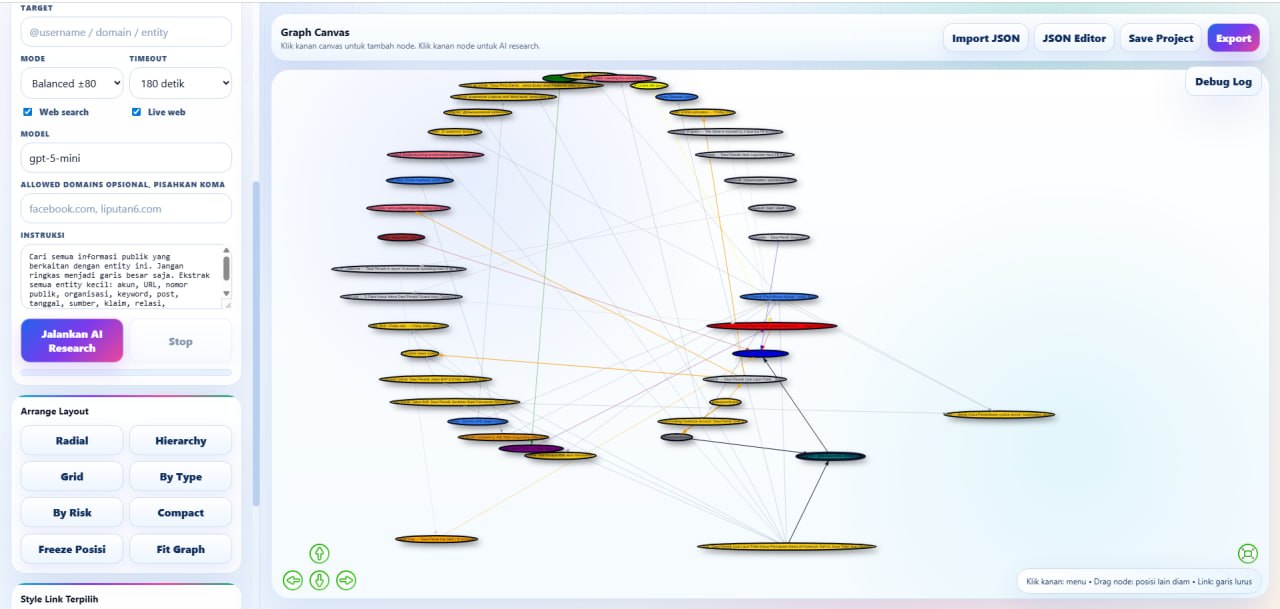This screenshot has width=1280, height=609.
Task: Click the Freeze Posisi button
Action: coord(72,549)
